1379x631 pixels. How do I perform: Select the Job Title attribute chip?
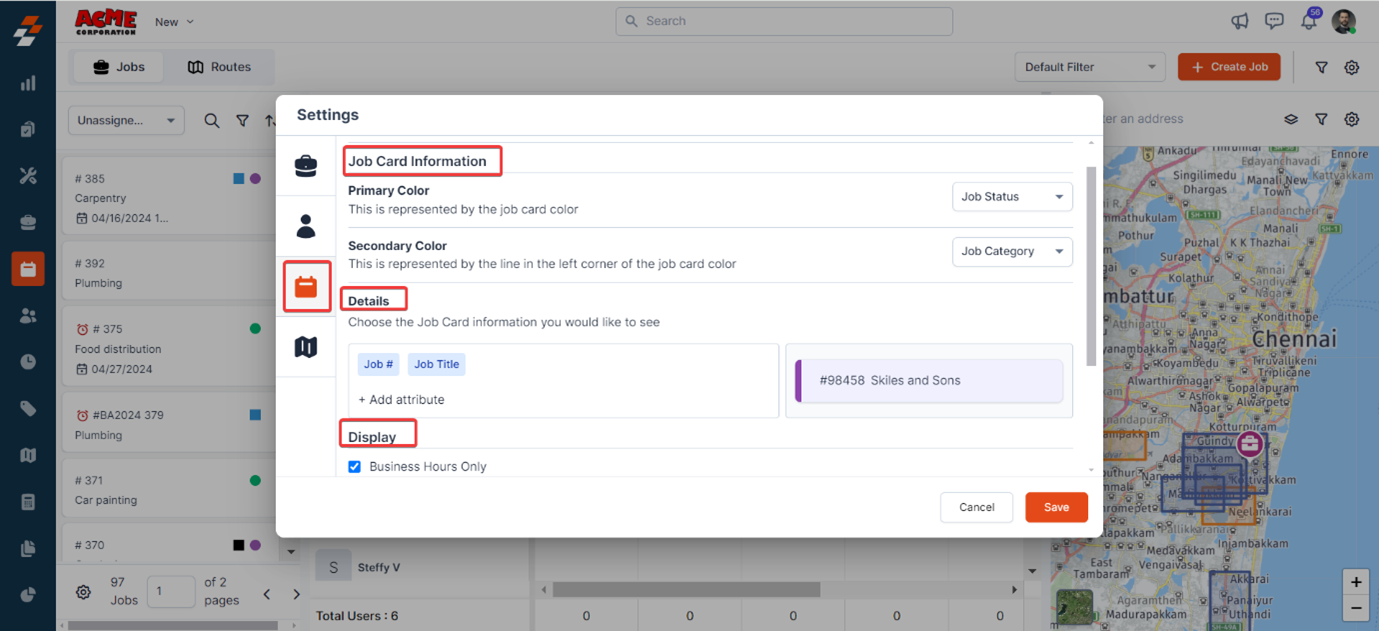(437, 364)
